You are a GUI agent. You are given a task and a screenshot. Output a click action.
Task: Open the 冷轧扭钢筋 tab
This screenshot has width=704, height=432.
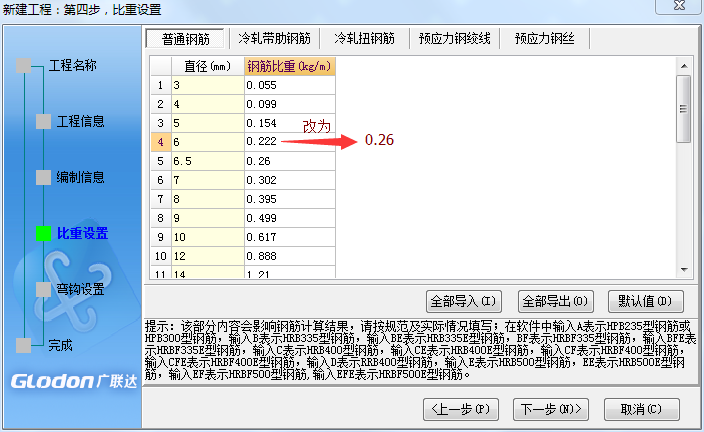pyautogui.click(x=364, y=39)
